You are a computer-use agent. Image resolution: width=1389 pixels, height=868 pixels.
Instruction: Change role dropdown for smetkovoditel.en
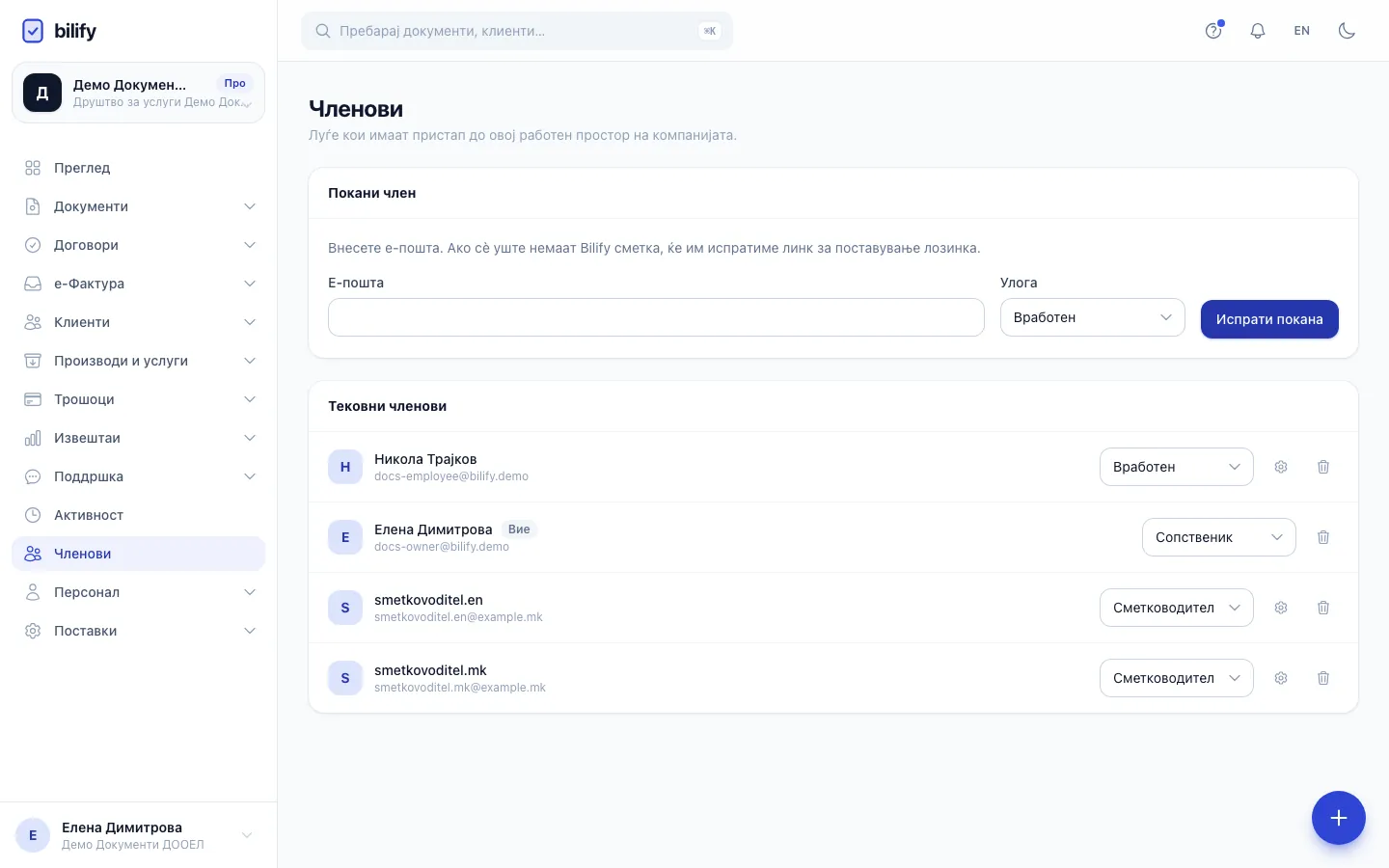[1177, 608]
